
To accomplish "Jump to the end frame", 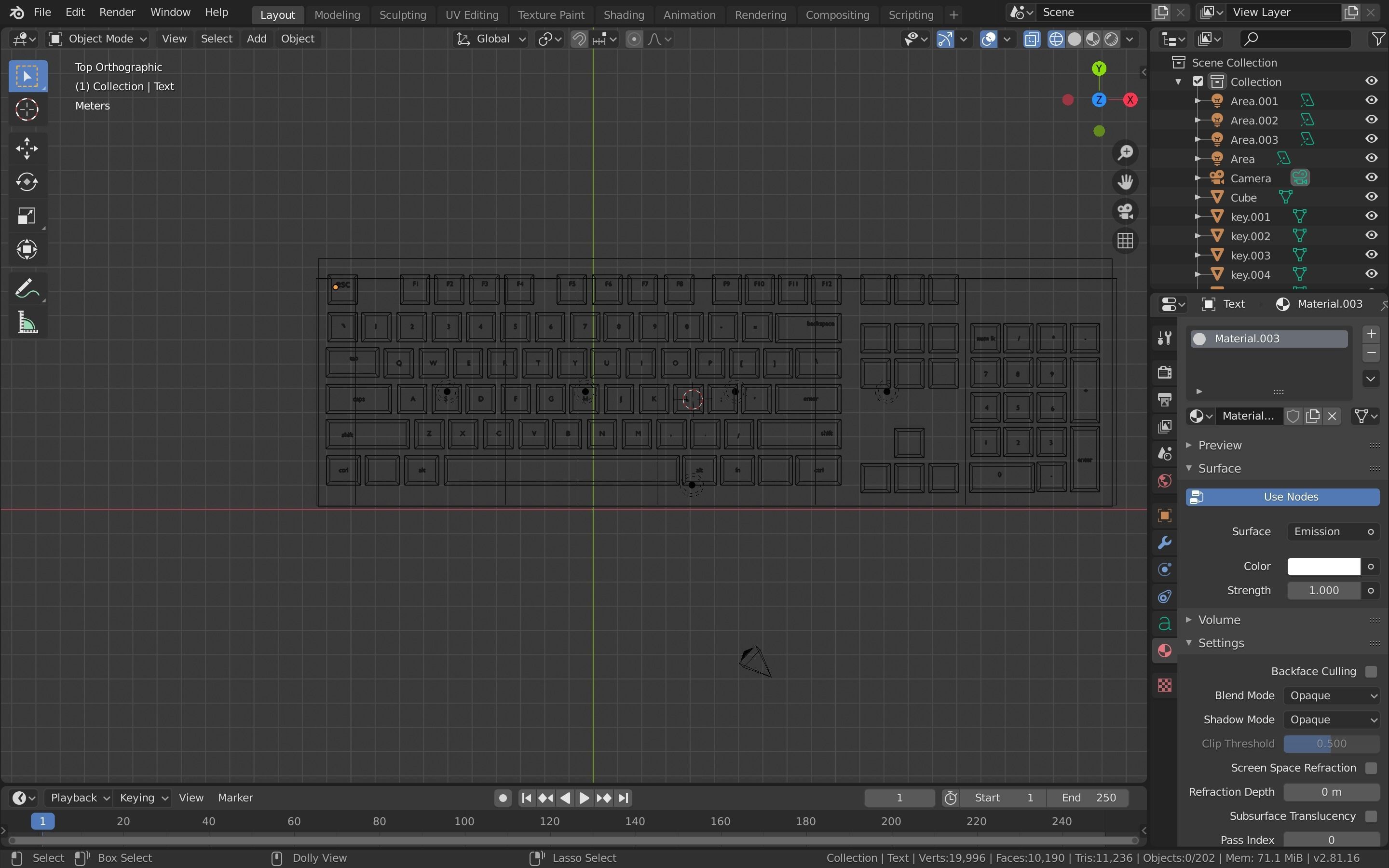I will pos(624,798).
